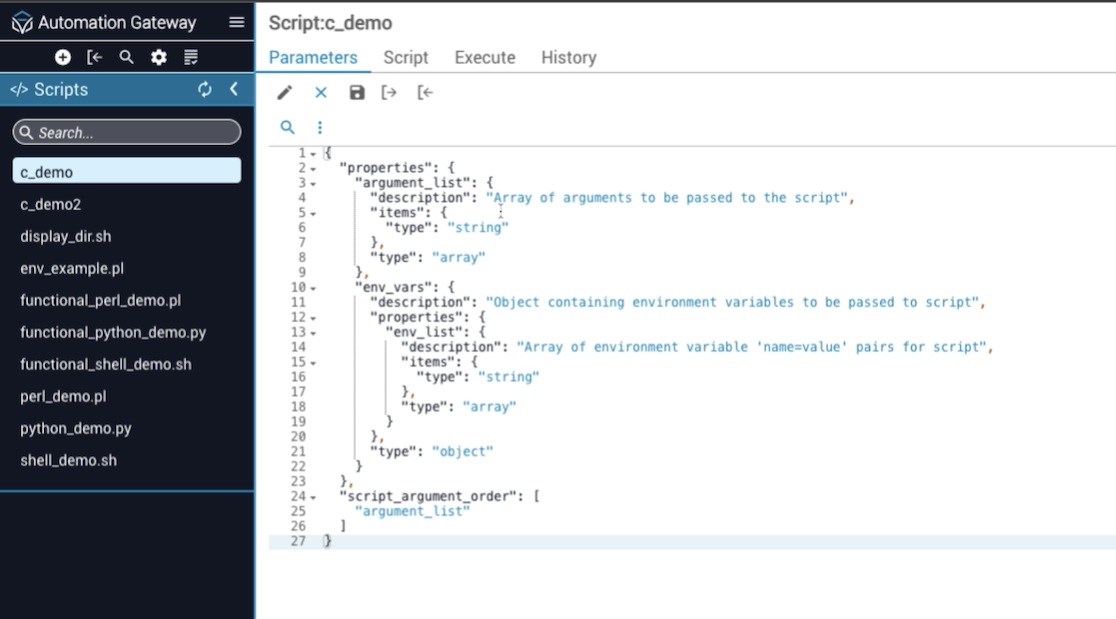Image resolution: width=1116 pixels, height=619 pixels.
Task: Collapse the "env_vars" fold arrow on line 10
Action: 313,288
